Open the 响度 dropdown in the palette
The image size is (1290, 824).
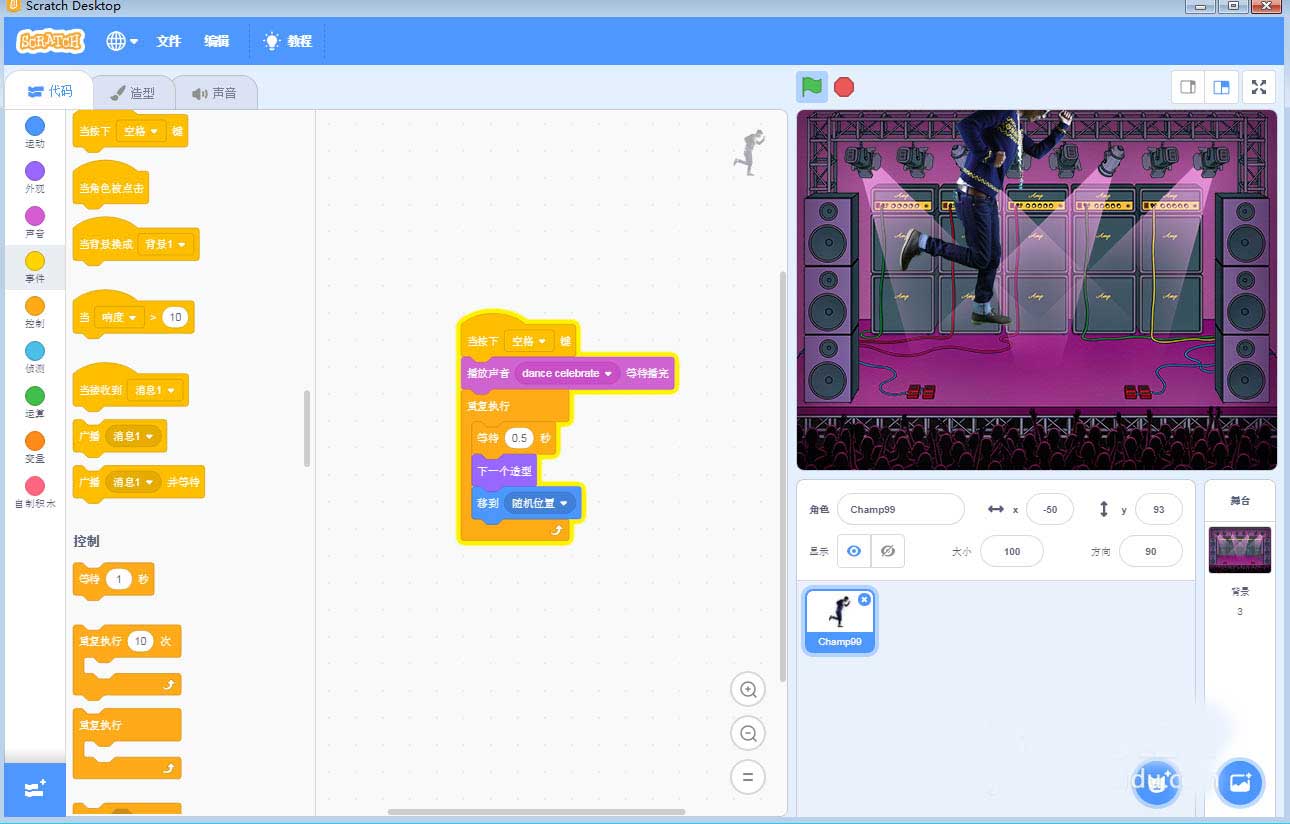118,317
